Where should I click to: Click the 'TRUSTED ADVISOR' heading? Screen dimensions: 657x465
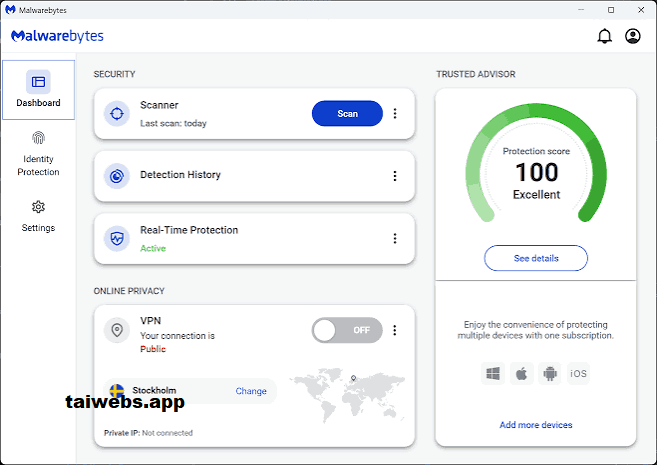(x=476, y=74)
